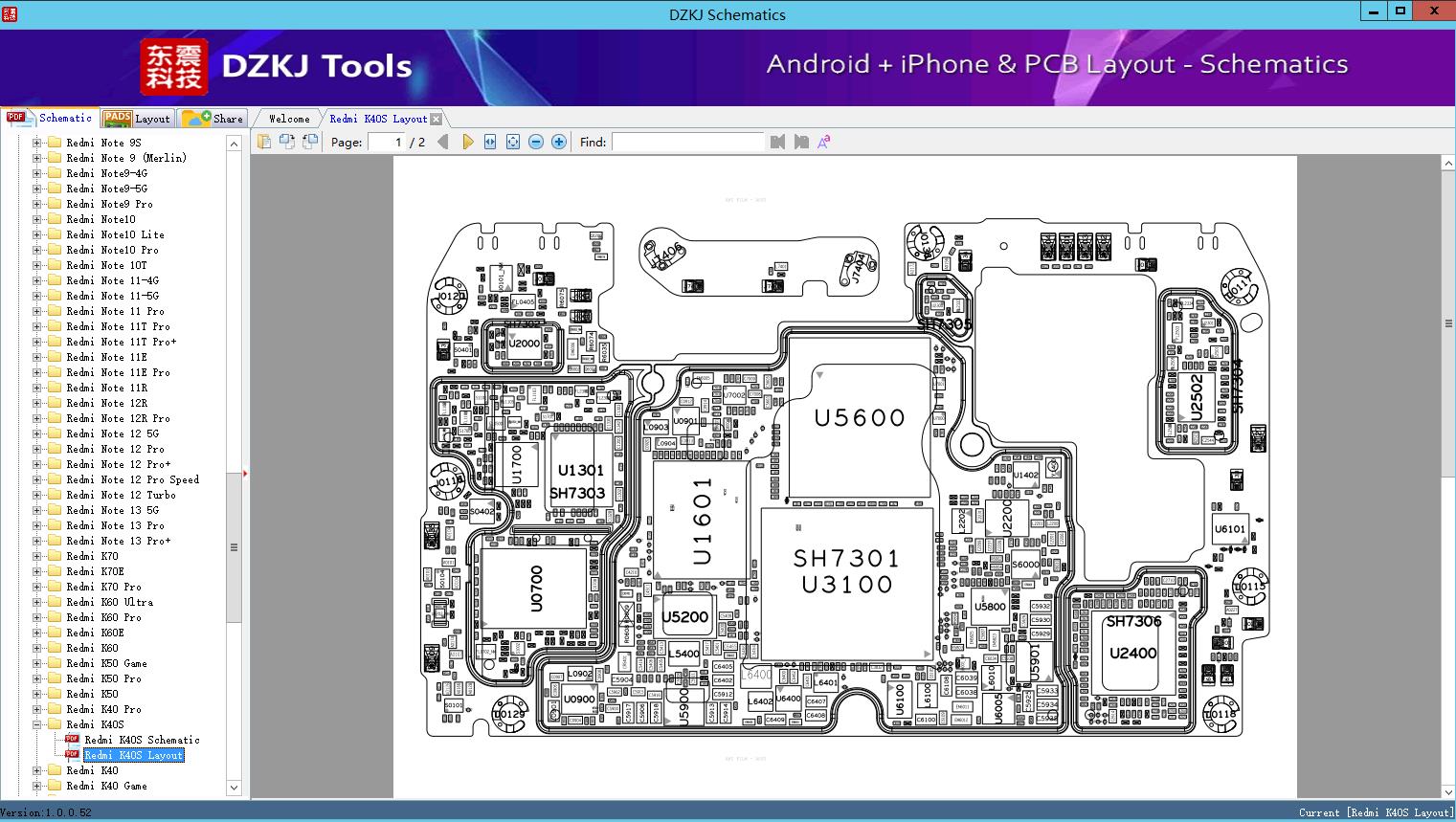Click the U5200 component
The image size is (1456, 822).
tap(685, 617)
